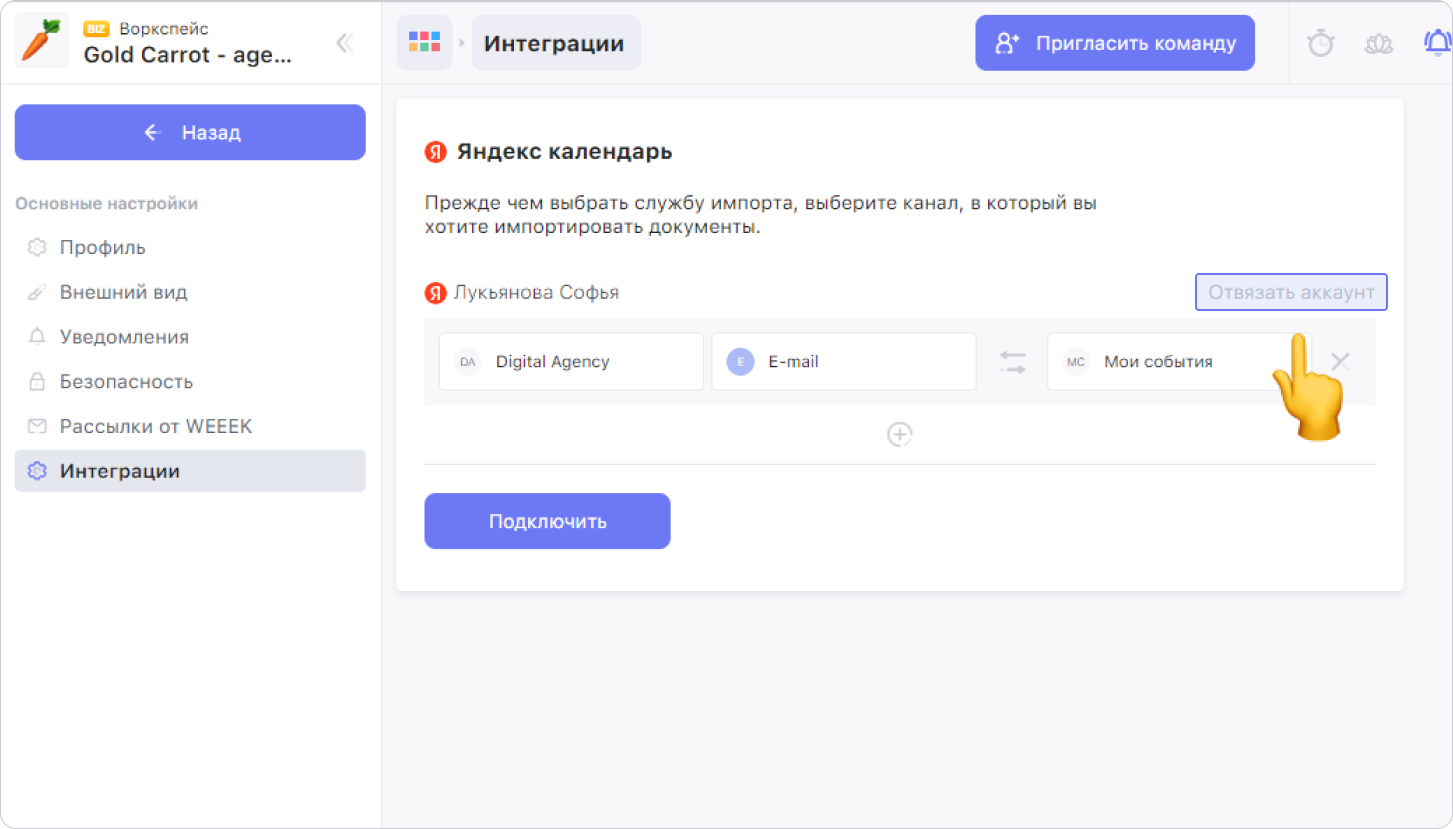Click the Подключить button
Screen dimensions: 1453x829
[547, 521]
